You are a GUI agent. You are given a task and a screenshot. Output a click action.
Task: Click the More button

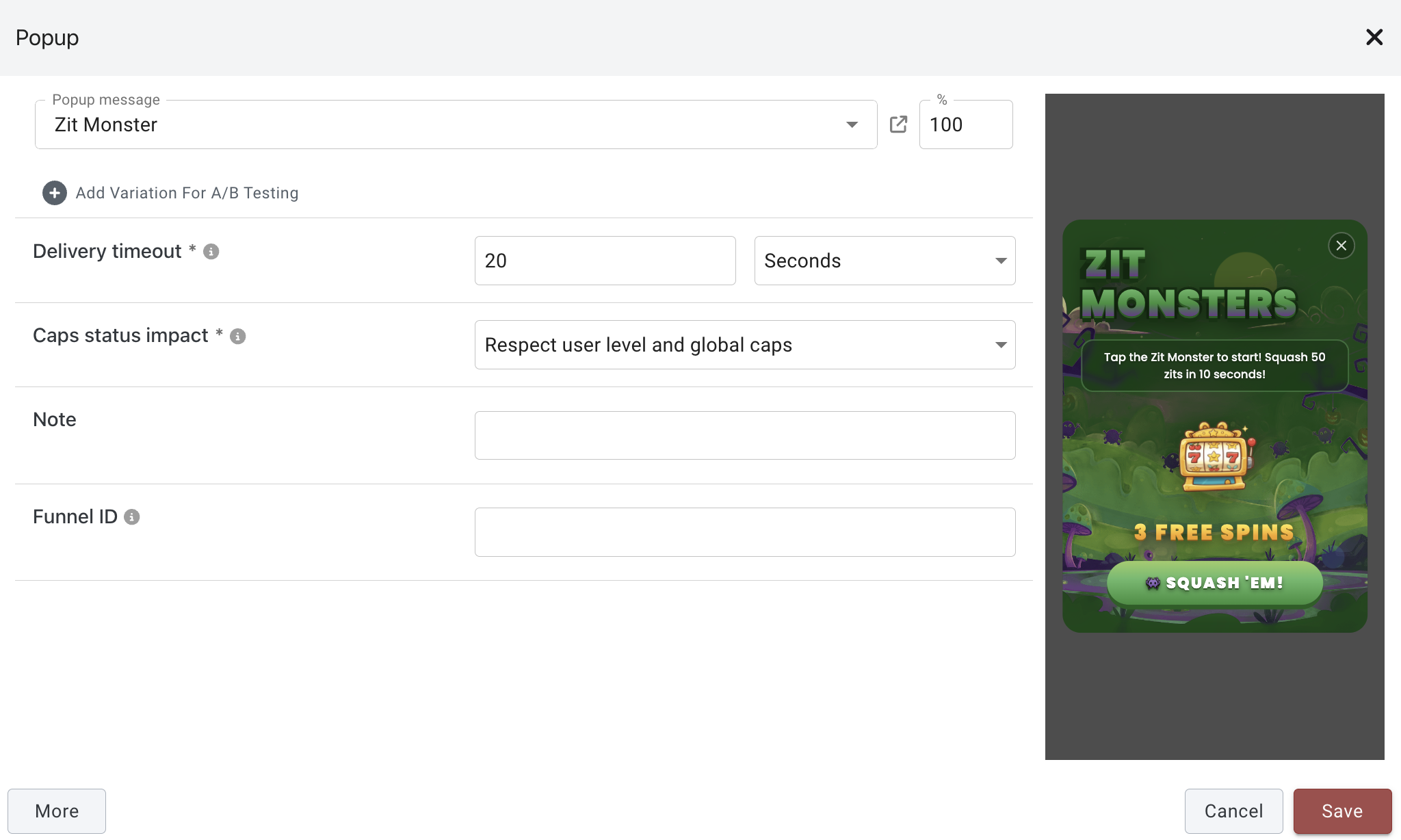[57, 811]
